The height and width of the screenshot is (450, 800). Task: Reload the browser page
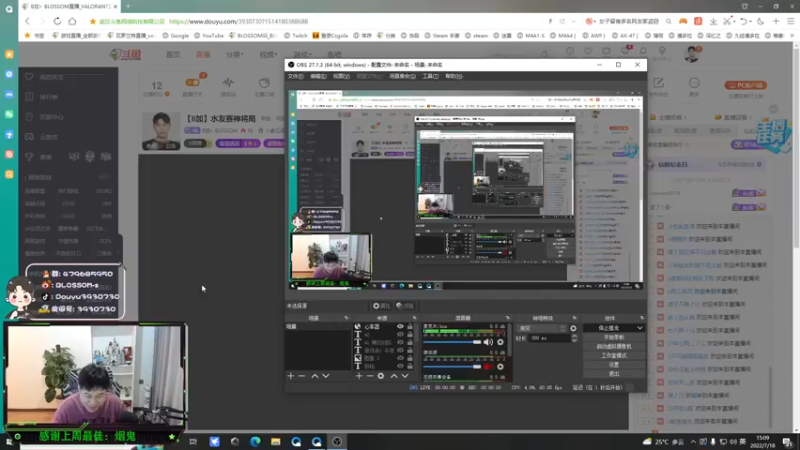tap(57, 21)
